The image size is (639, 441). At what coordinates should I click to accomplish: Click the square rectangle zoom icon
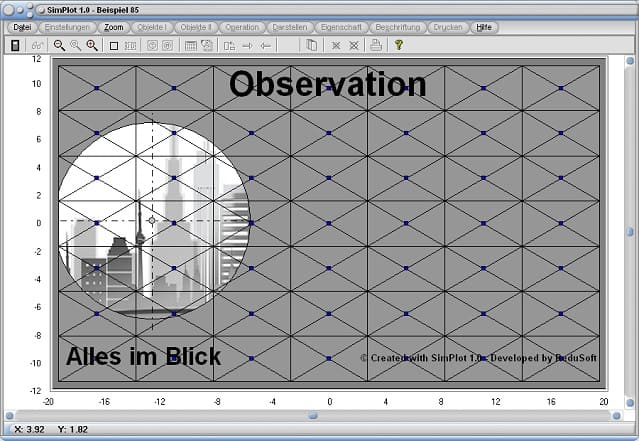click(114, 45)
